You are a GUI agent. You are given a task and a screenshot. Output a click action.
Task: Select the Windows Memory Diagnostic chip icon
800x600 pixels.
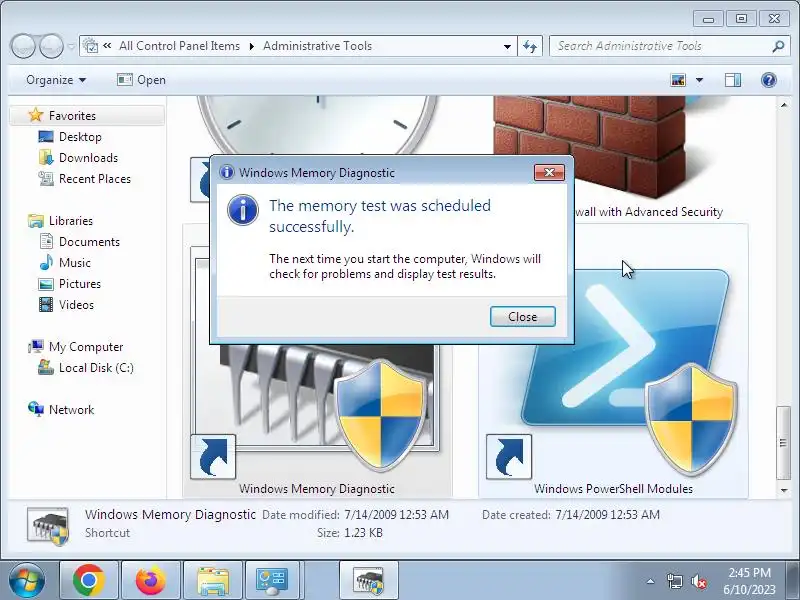[x=316, y=398]
